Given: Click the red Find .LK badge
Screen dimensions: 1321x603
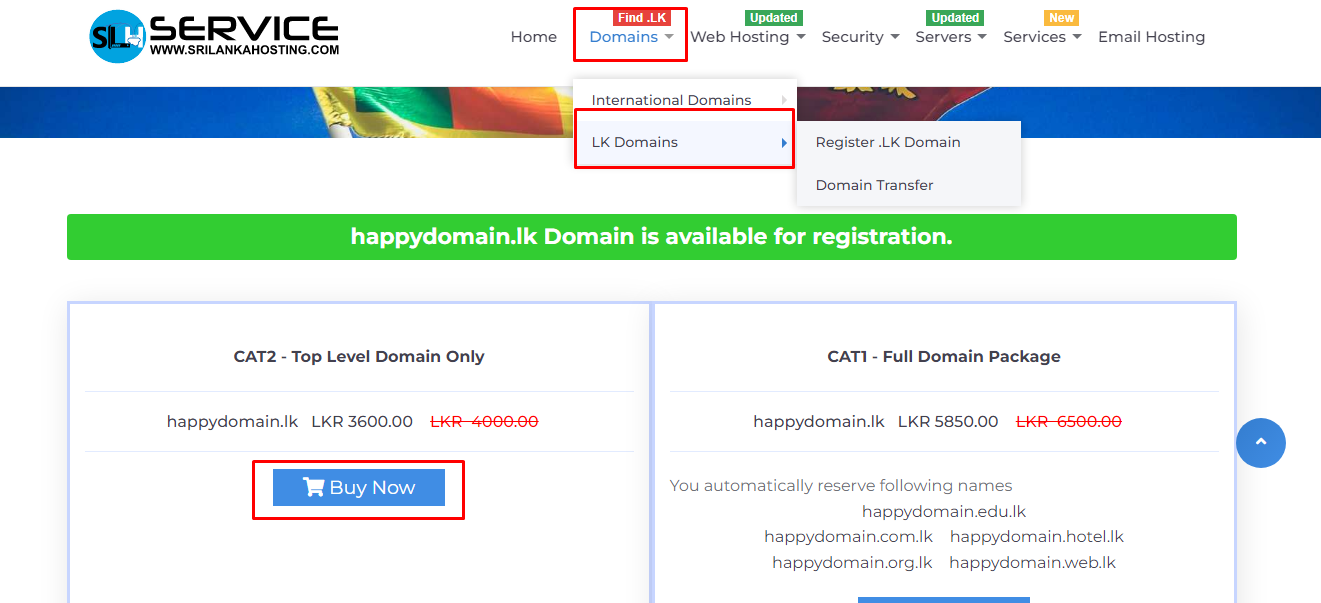Looking at the screenshot, I should tap(641, 18).
